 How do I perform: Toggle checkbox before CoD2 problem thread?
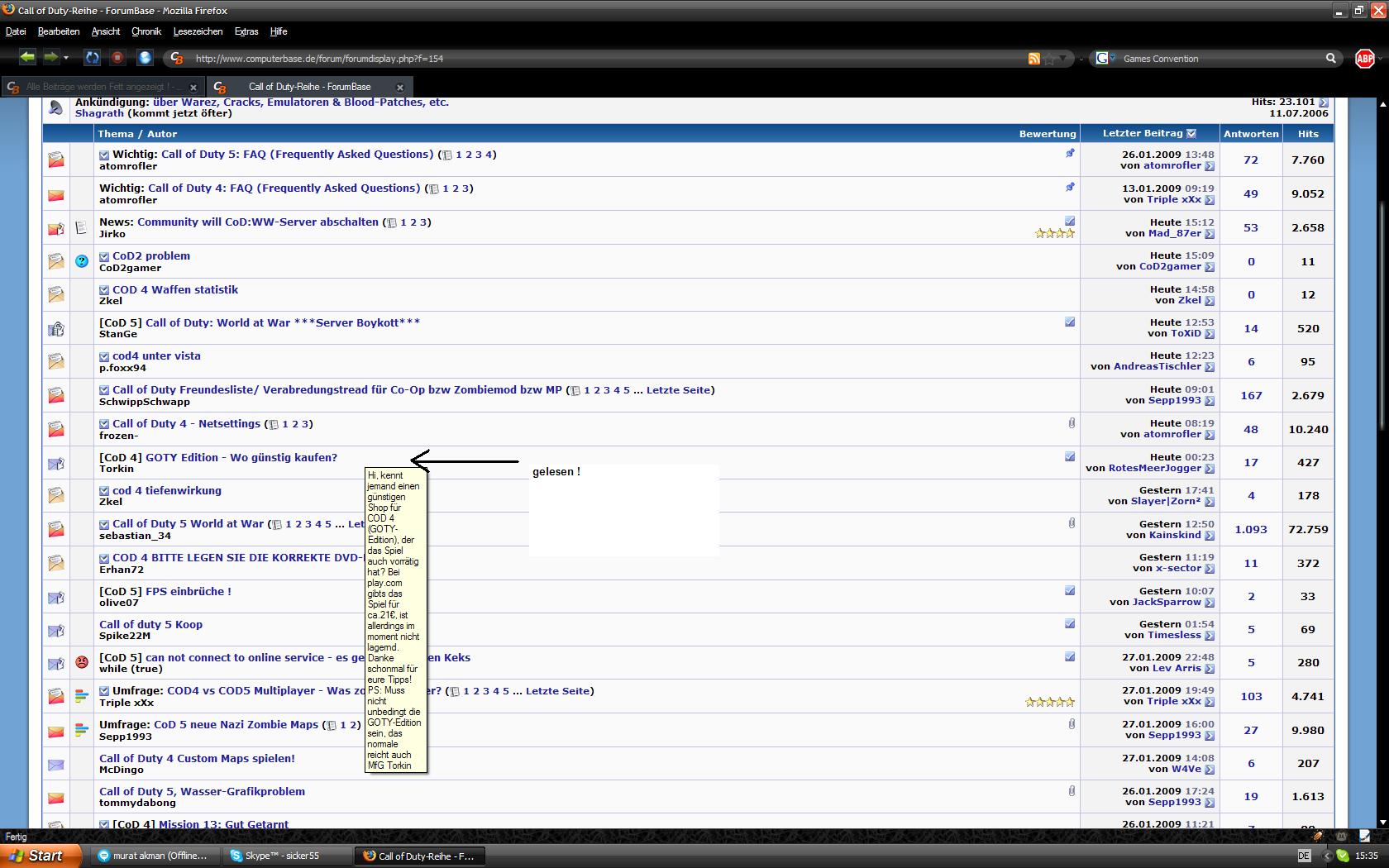click(104, 256)
